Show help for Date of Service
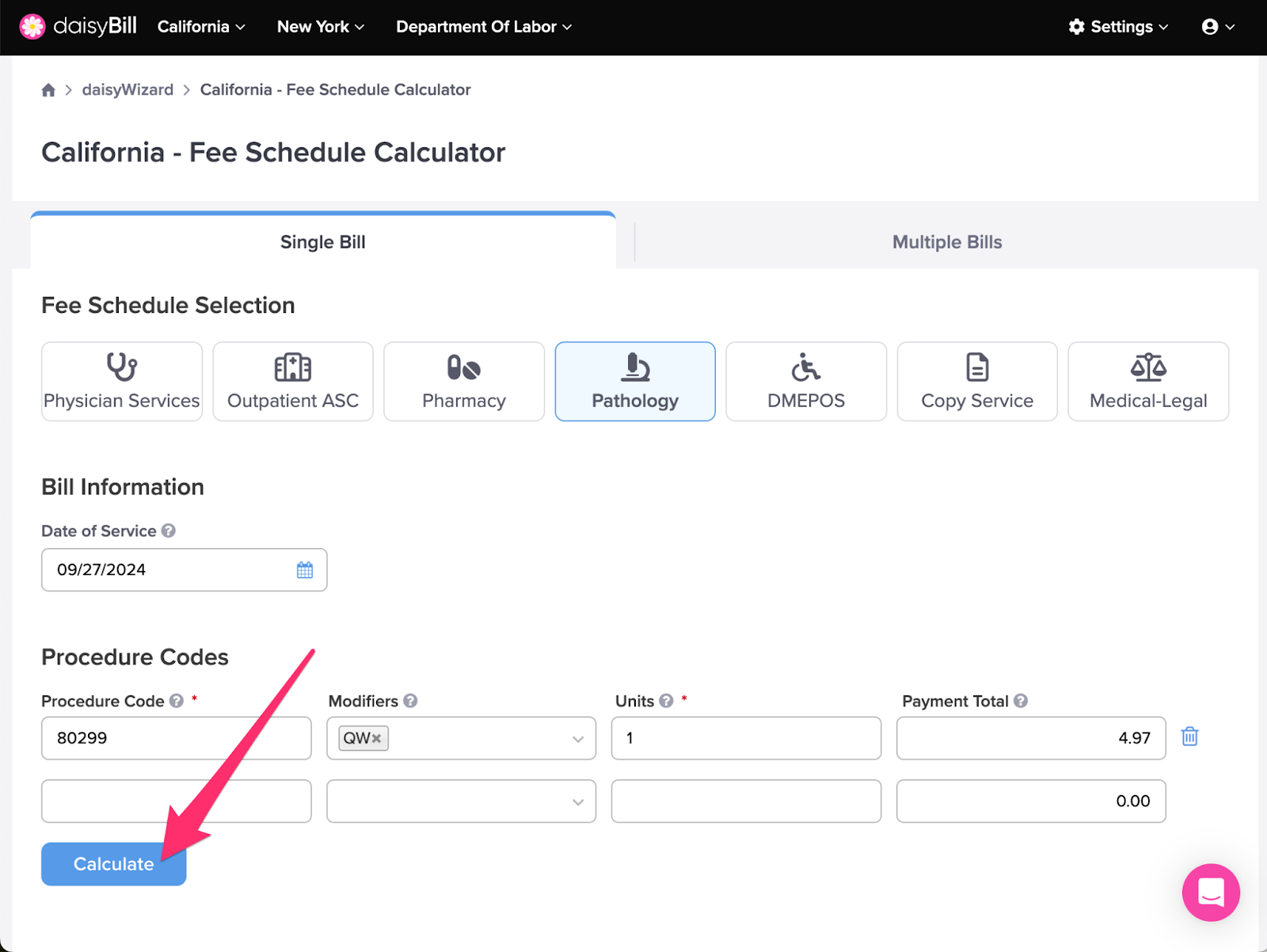This screenshot has height=952, width=1267. click(x=169, y=531)
